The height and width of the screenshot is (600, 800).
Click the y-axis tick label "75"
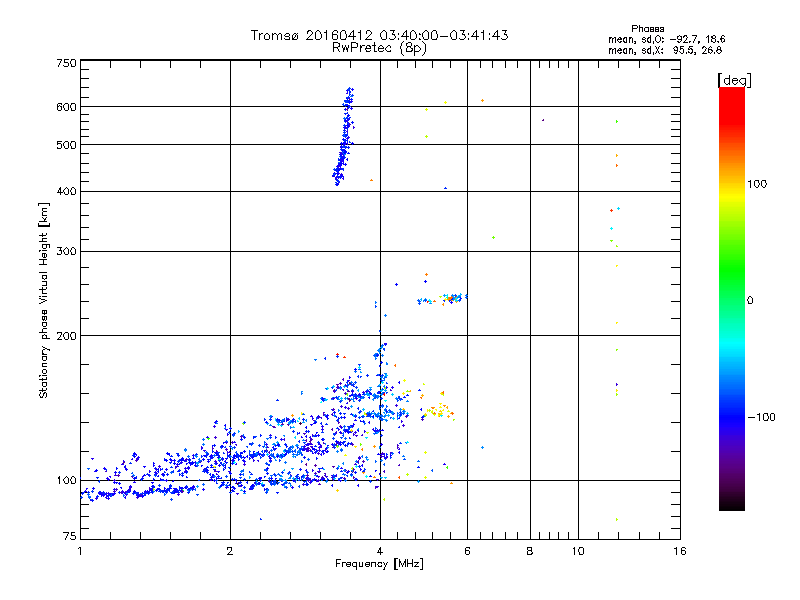[x=70, y=536]
